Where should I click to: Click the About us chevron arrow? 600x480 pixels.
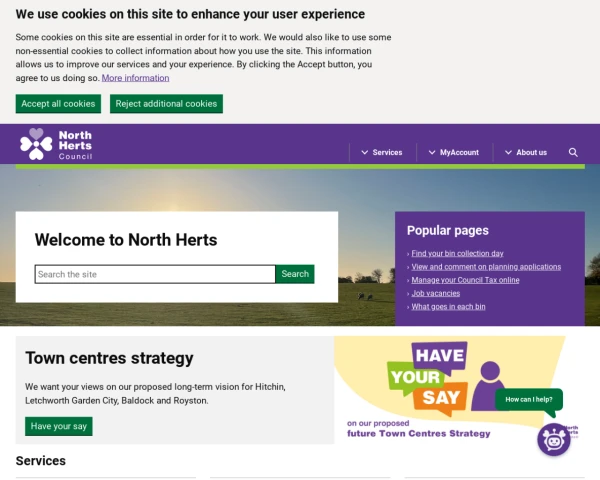pos(508,152)
